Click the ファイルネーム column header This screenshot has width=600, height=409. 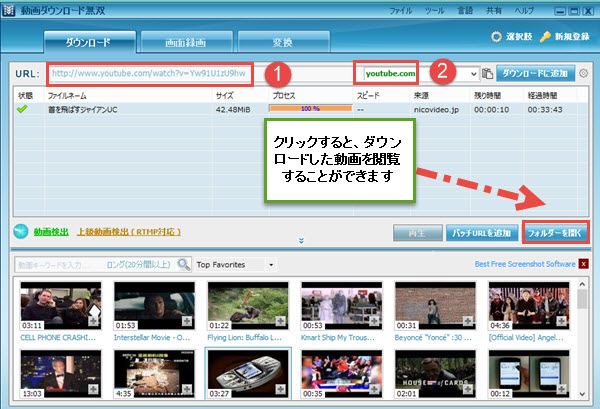click(x=128, y=96)
